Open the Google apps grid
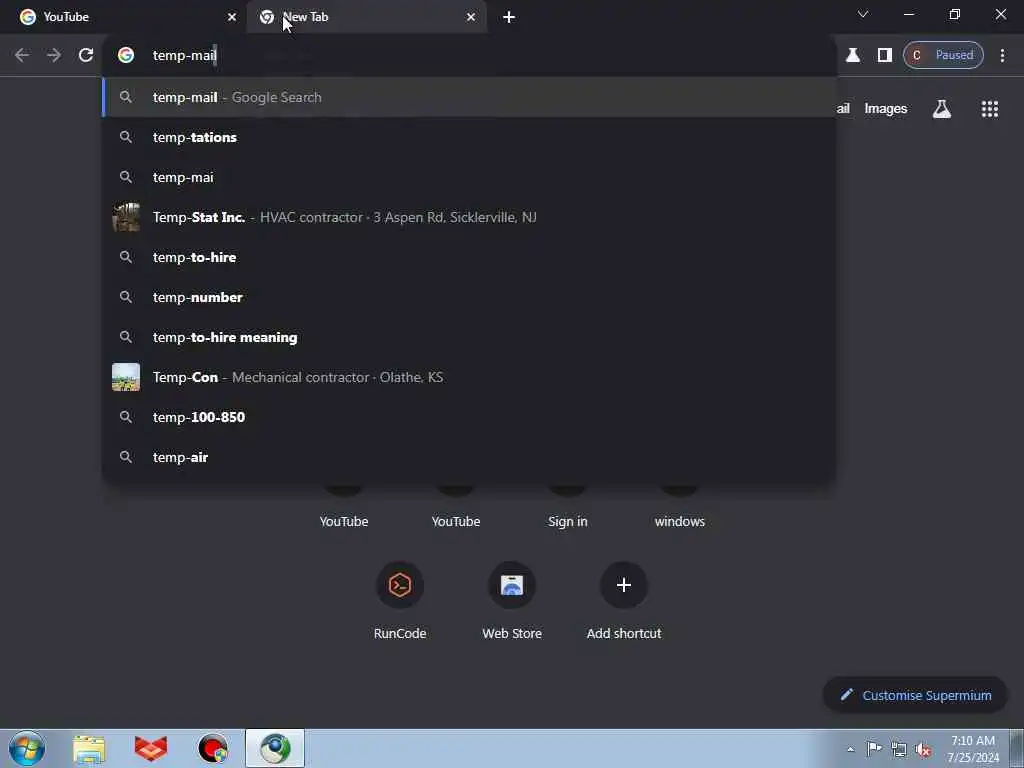 point(989,109)
